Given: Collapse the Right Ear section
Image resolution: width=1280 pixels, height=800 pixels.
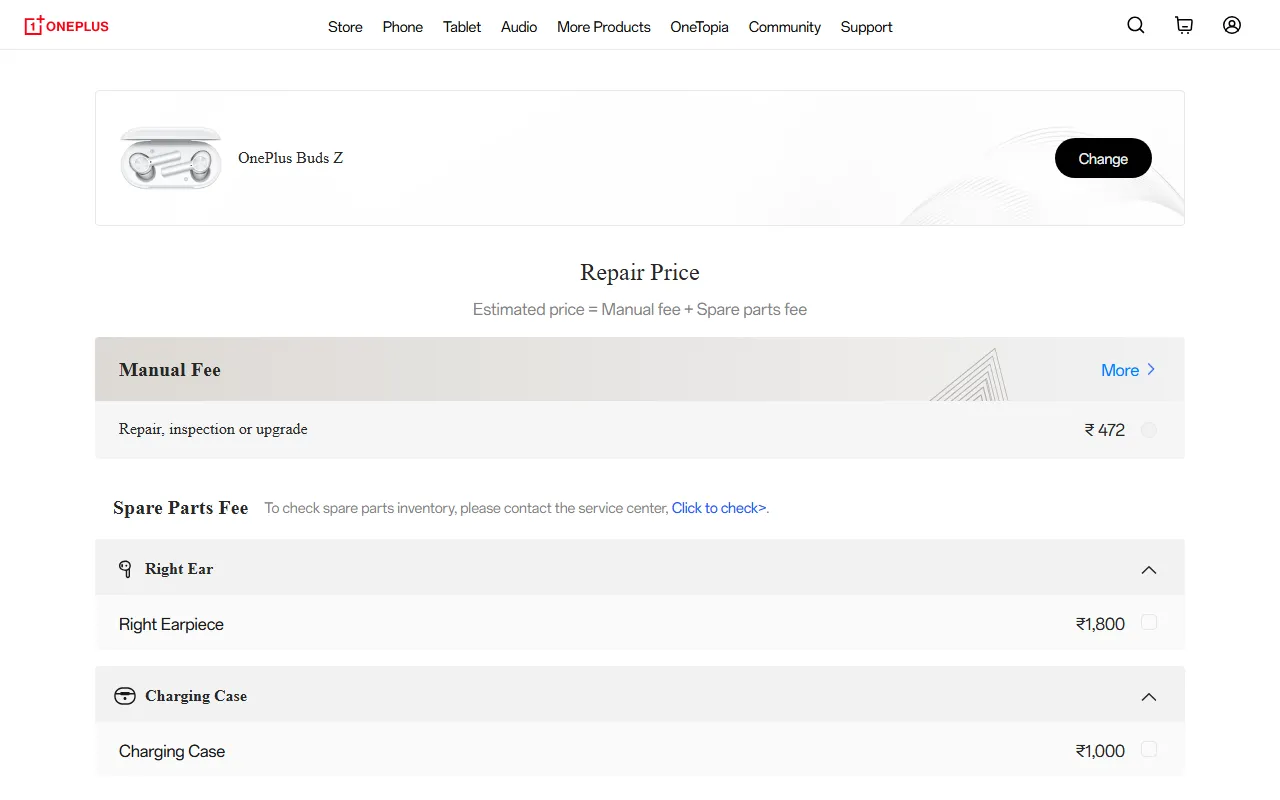Looking at the screenshot, I should tap(1149, 570).
